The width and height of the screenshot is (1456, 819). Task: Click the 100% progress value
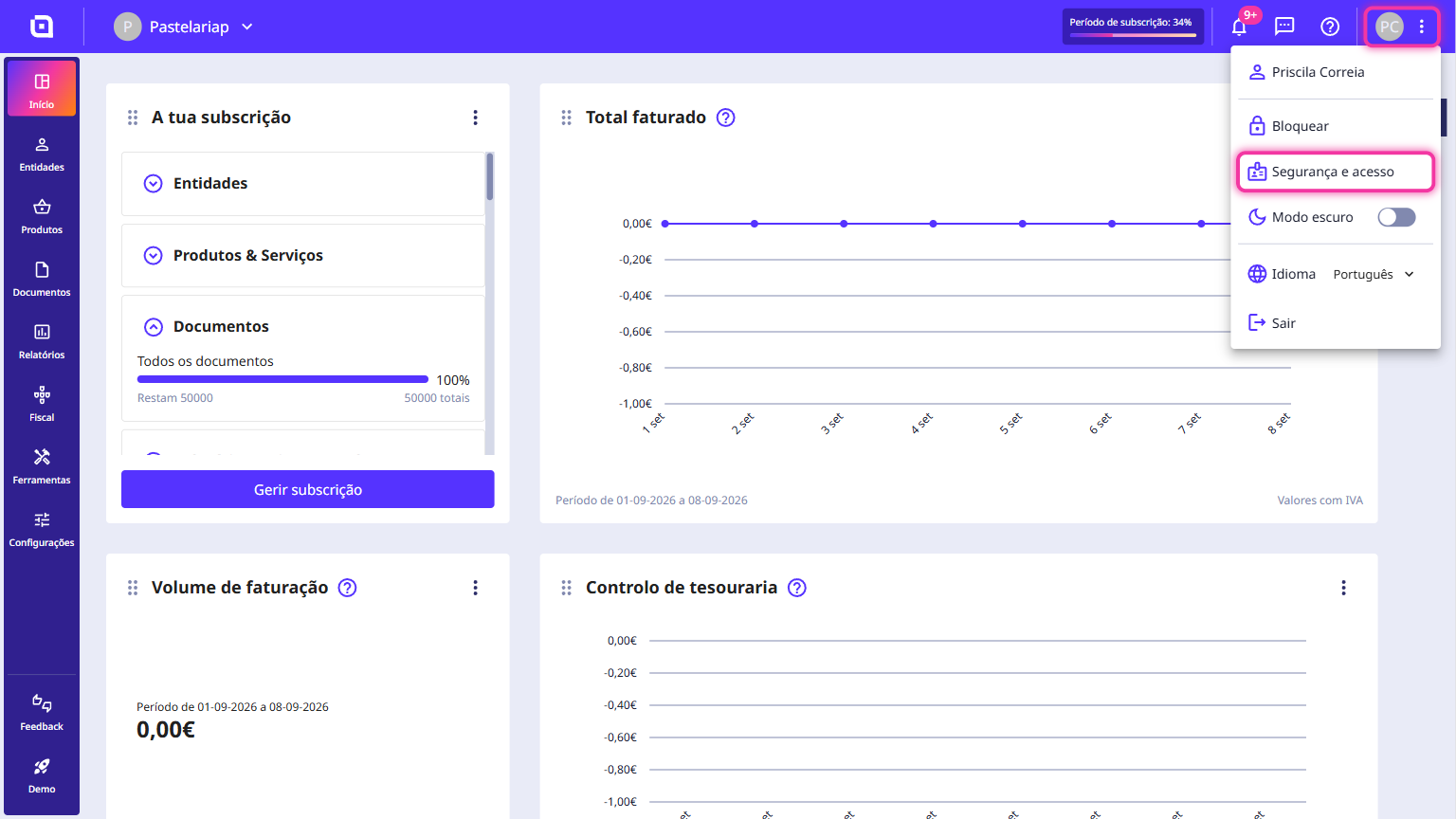click(x=453, y=380)
